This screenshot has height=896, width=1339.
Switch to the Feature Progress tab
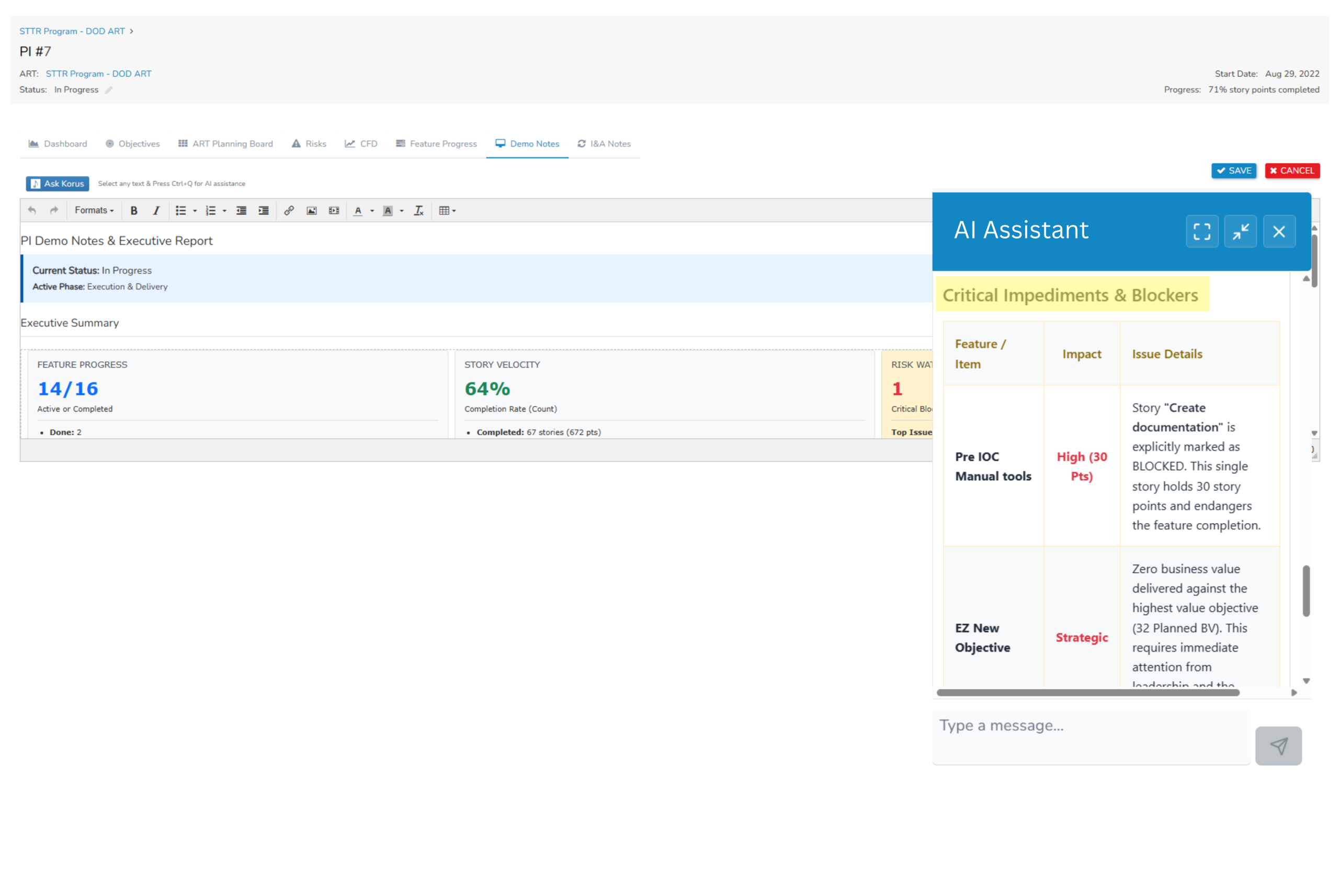coord(436,144)
